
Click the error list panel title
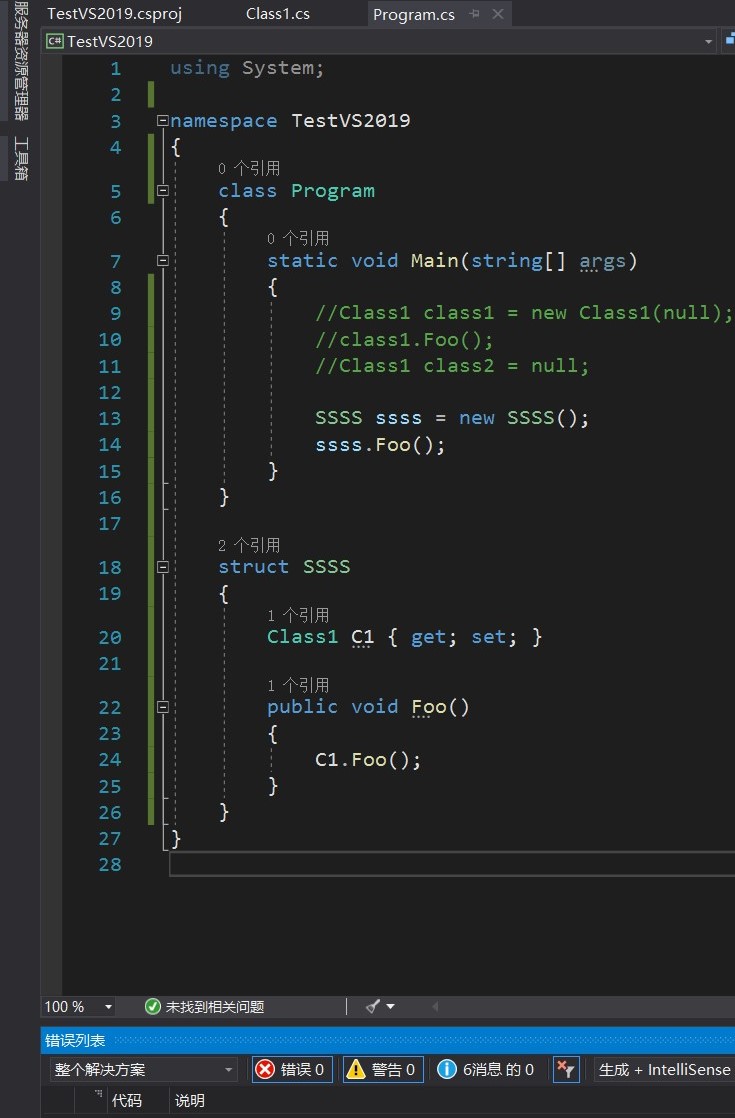pyautogui.click(x=75, y=1040)
